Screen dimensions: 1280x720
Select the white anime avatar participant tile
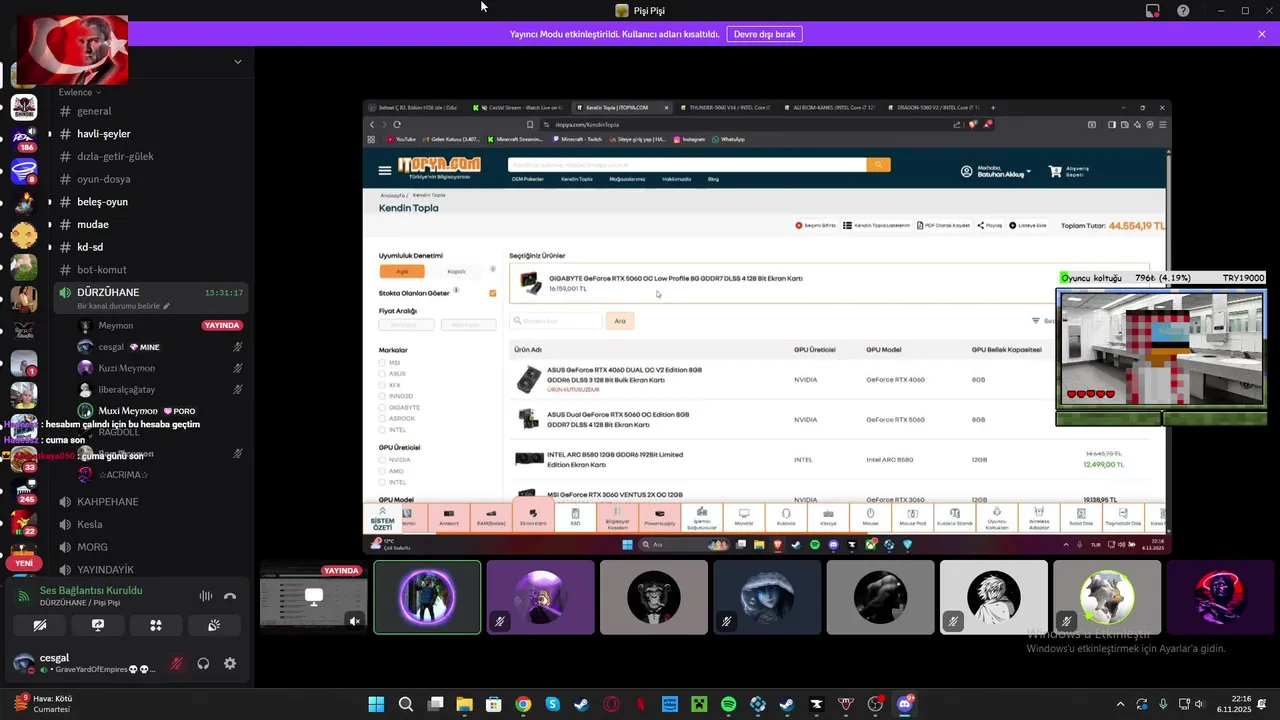click(994, 597)
